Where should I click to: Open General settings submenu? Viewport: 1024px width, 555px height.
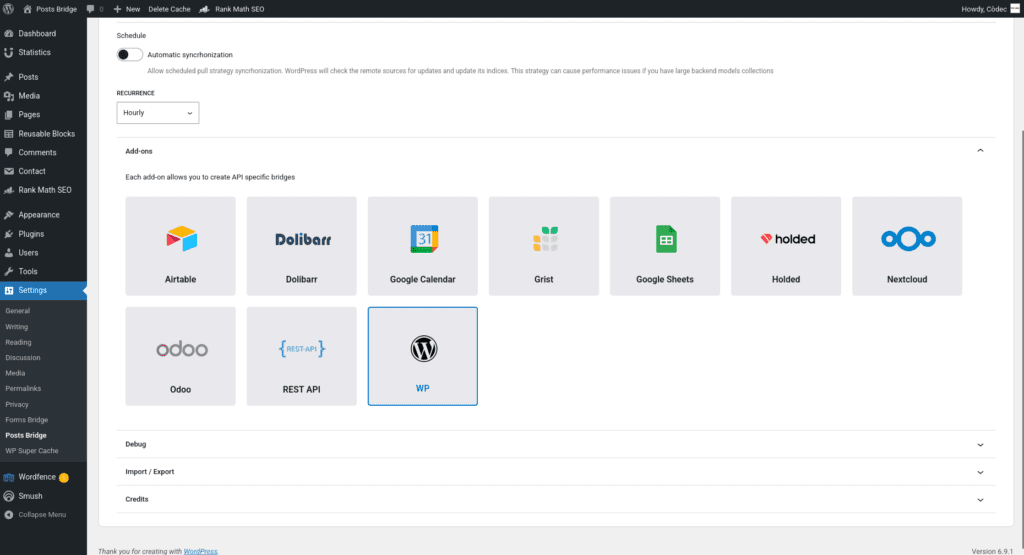coord(18,311)
